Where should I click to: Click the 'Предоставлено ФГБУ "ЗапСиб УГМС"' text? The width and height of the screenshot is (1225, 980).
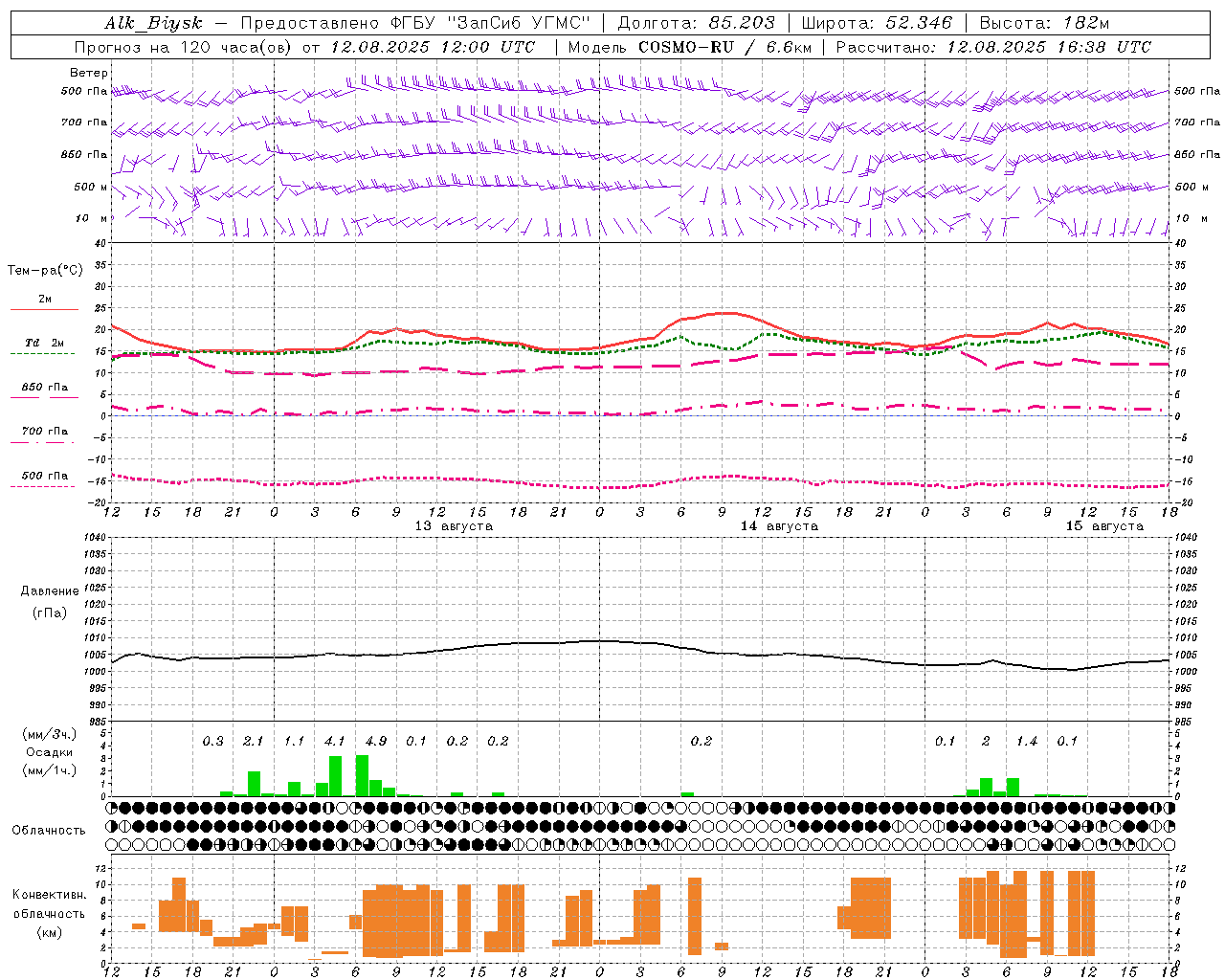point(415,23)
